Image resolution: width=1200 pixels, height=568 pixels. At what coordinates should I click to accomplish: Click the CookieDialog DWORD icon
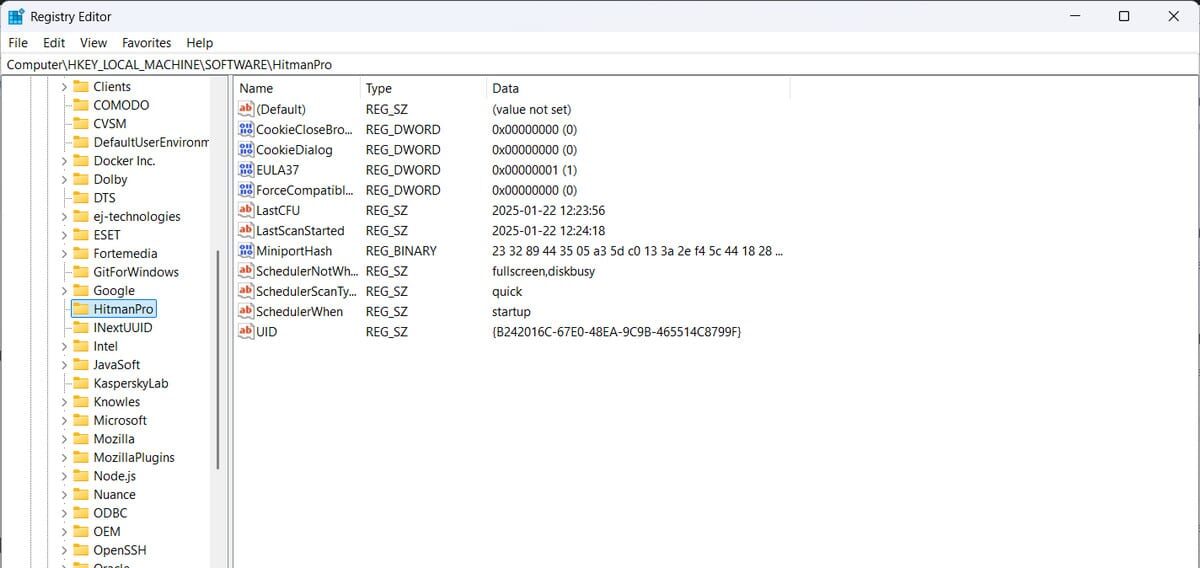[247, 149]
